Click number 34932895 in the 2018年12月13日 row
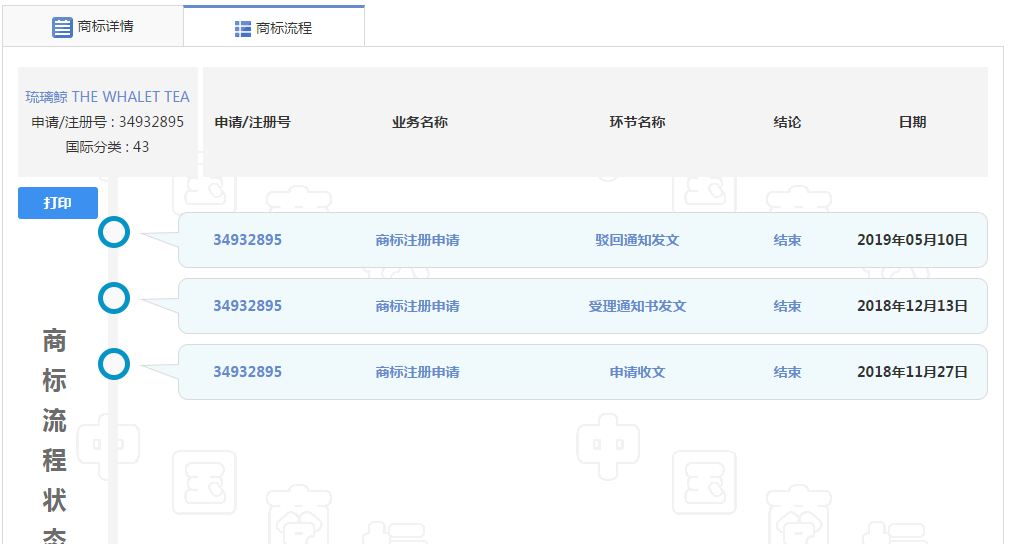This screenshot has width=1009, height=544. click(247, 306)
